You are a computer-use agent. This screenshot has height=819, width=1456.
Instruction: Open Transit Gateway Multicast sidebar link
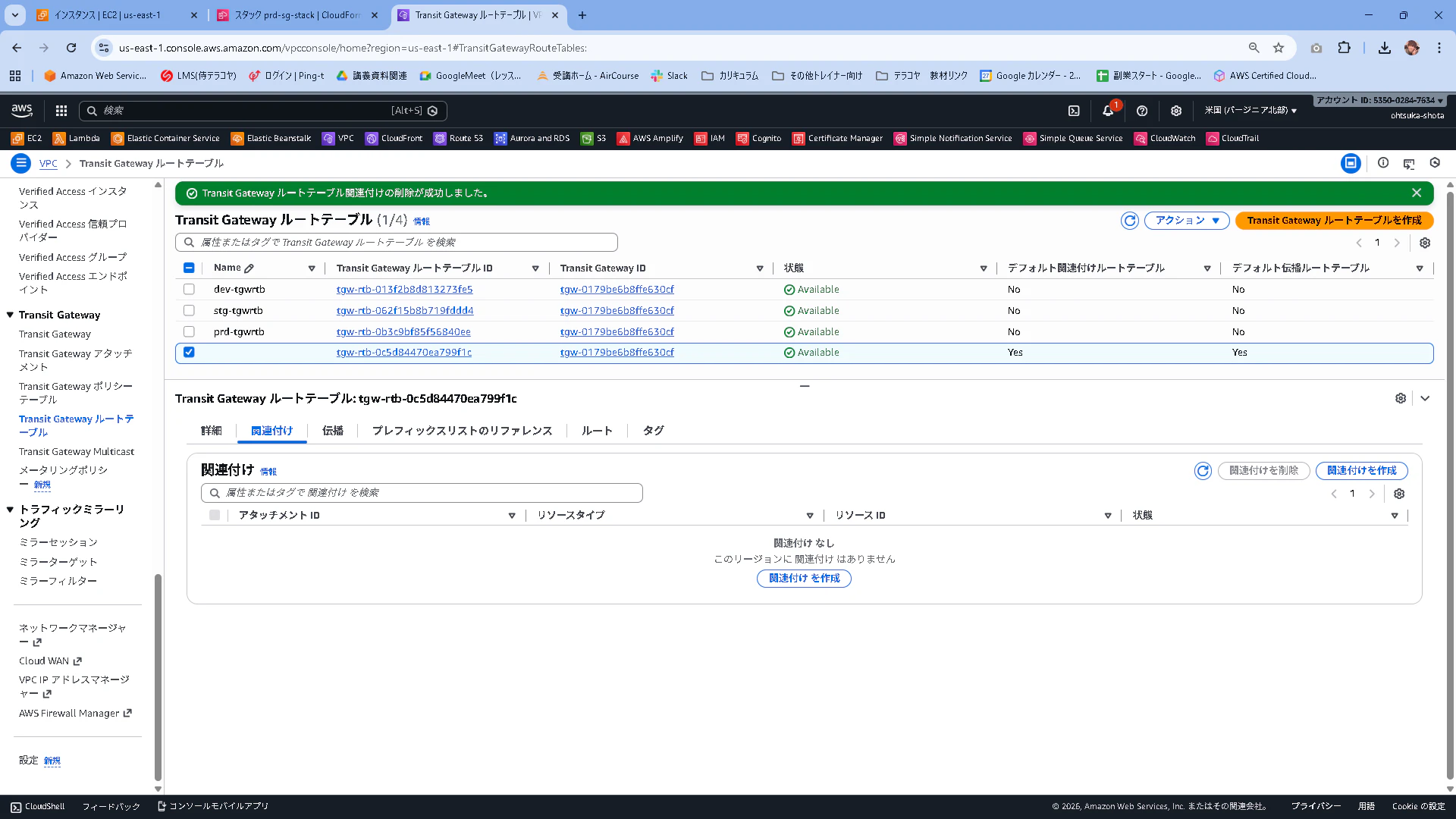tap(77, 452)
